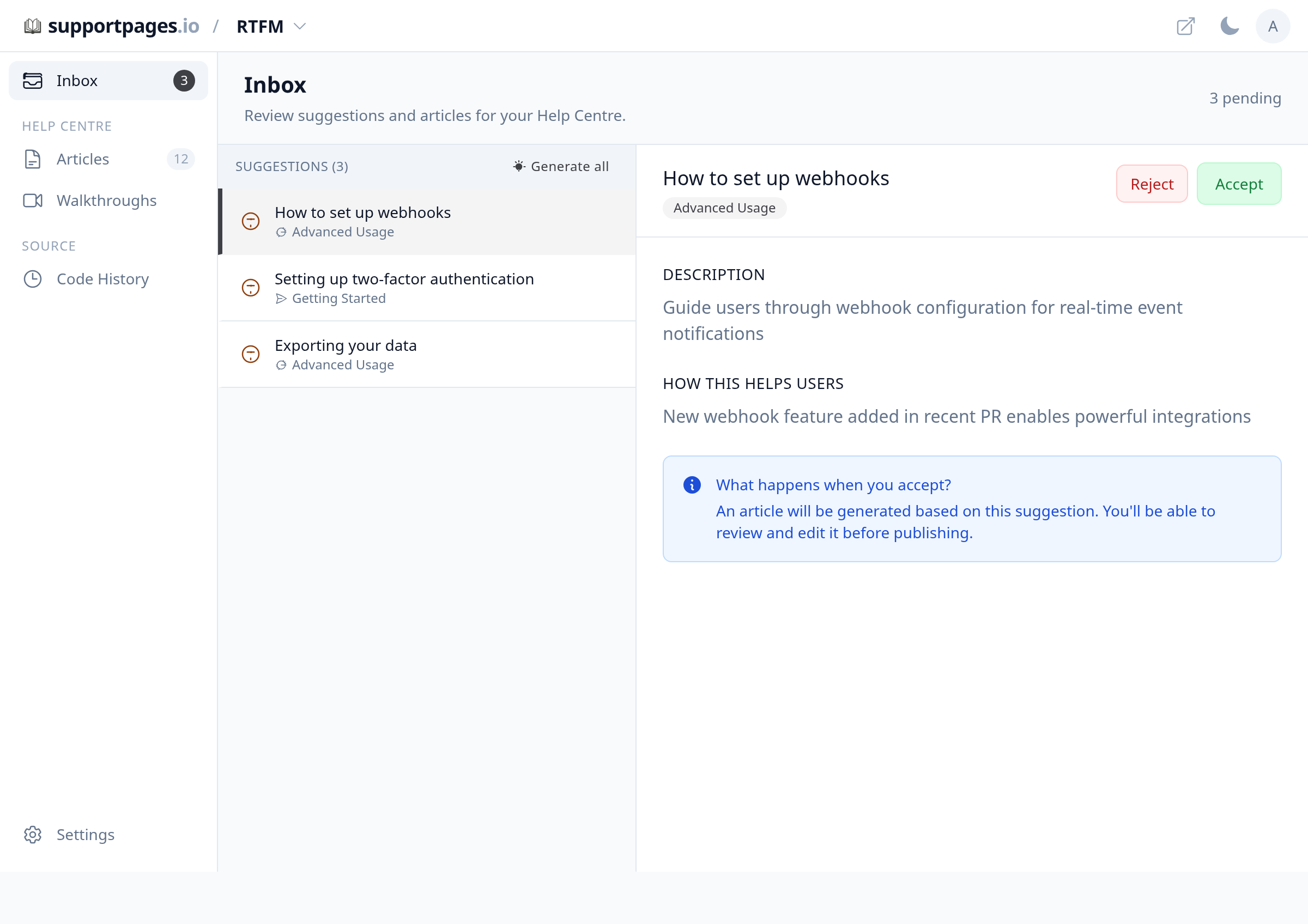Click the blue info icon in accept notice

[x=692, y=485]
